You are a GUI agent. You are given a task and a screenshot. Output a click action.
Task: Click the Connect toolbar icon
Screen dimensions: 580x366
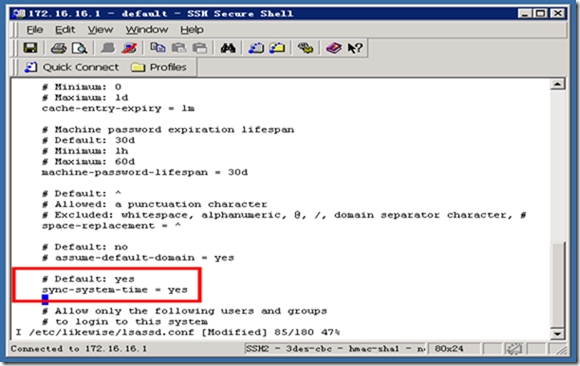[108, 48]
